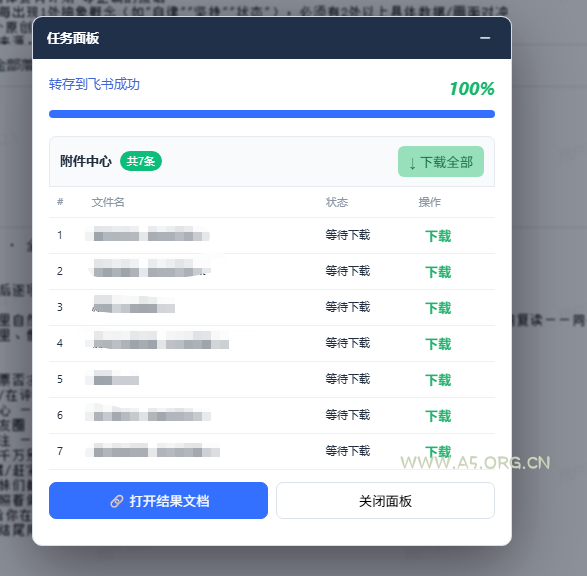Screen dimensions: 587x576
Task: Download the file in row 3
Action: (438, 308)
